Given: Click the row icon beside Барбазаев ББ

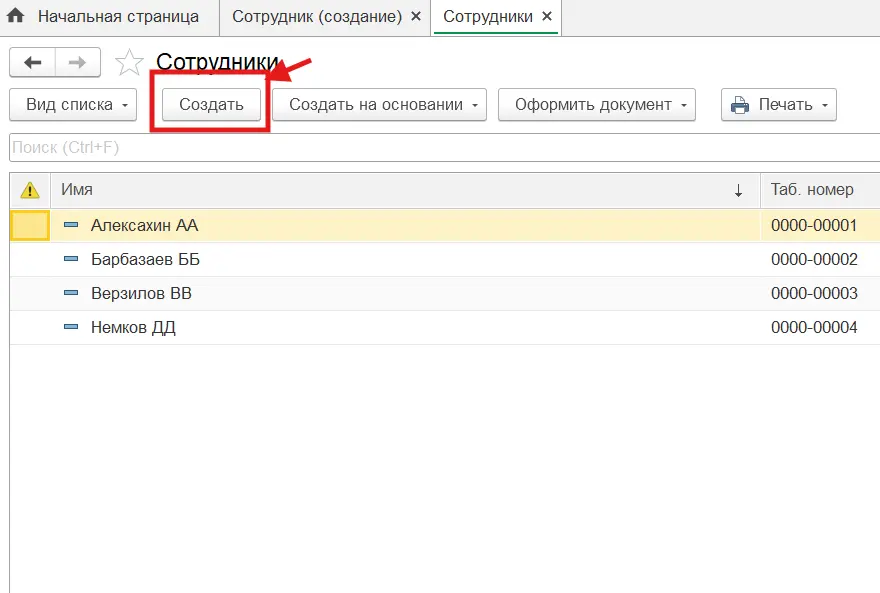Looking at the screenshot, I should click(x=71, y=260).
